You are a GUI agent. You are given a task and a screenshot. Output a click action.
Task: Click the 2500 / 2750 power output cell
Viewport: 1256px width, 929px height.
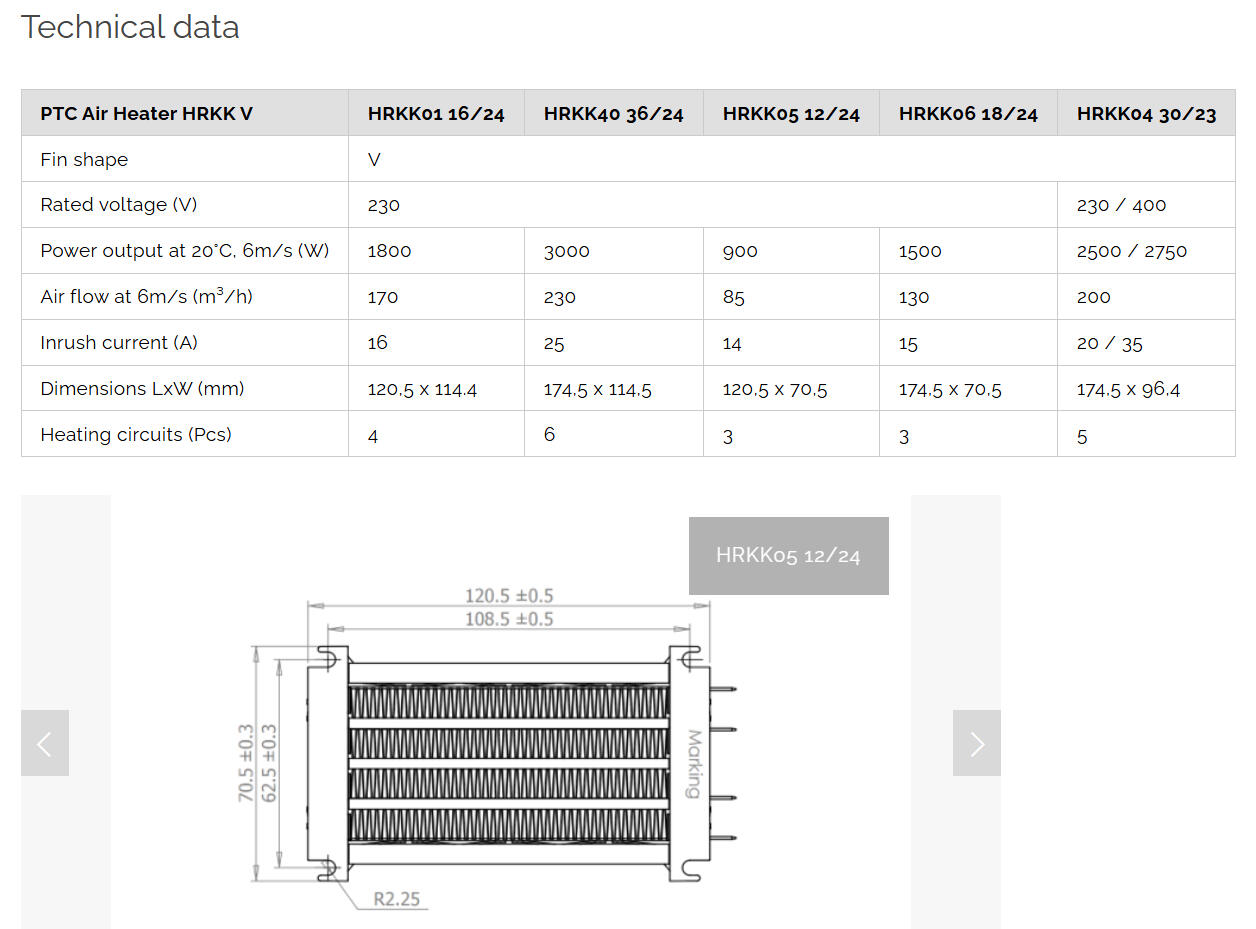(1131, 251)
